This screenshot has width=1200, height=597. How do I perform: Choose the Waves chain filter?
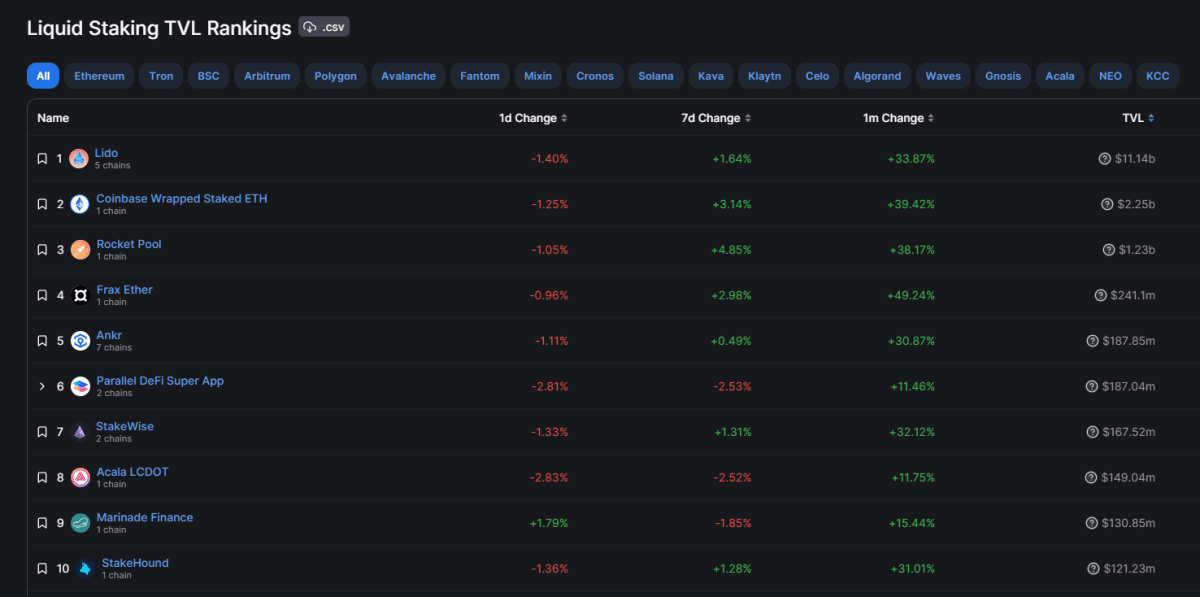pos(943,76)
